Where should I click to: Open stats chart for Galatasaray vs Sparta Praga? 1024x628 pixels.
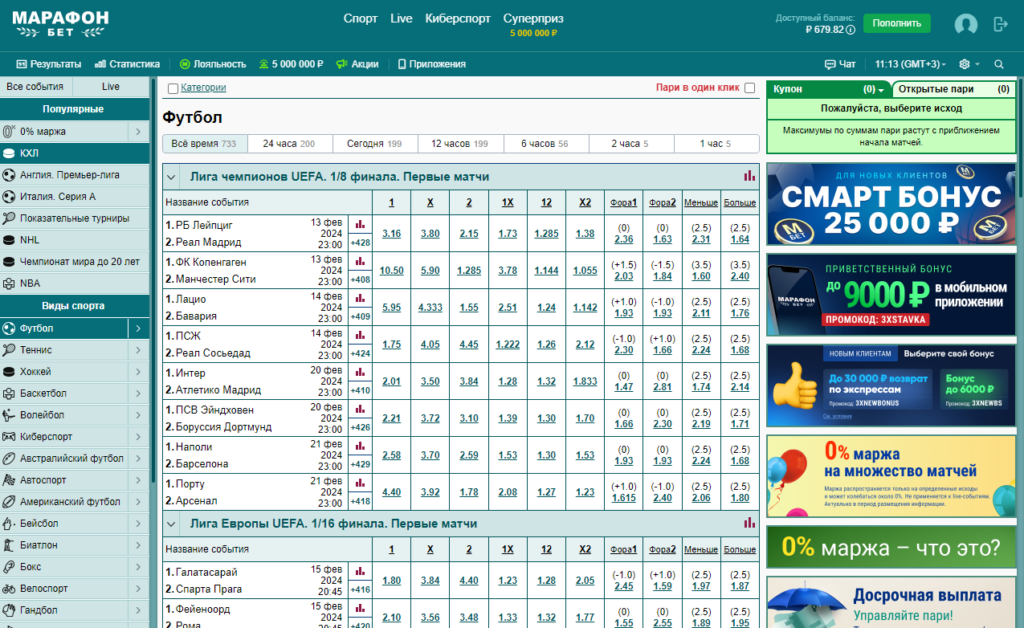(360, 571)
